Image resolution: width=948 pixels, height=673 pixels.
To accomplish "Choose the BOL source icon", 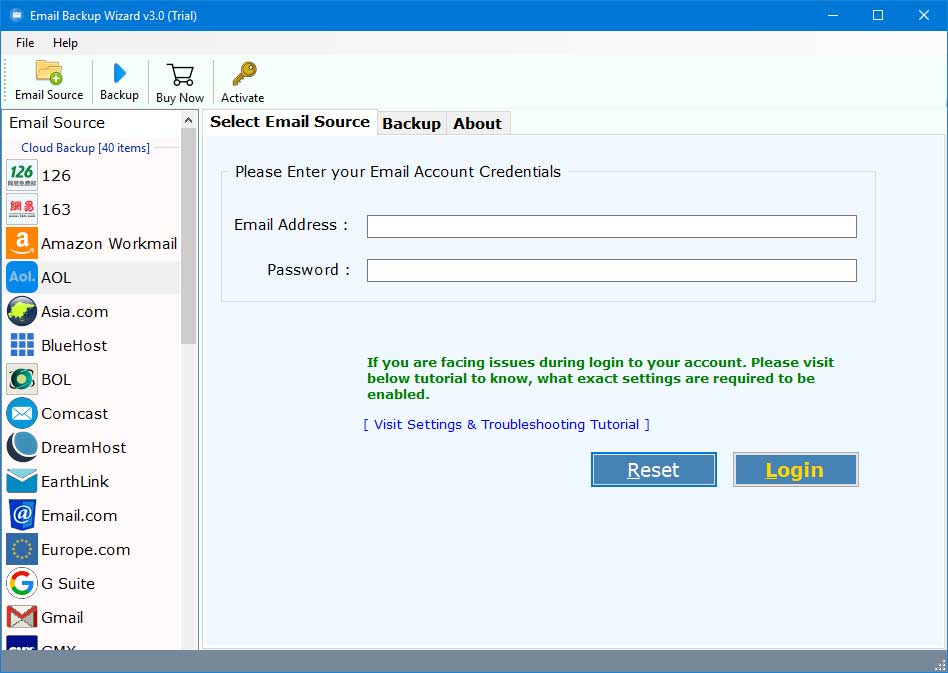I will point(22,379).
